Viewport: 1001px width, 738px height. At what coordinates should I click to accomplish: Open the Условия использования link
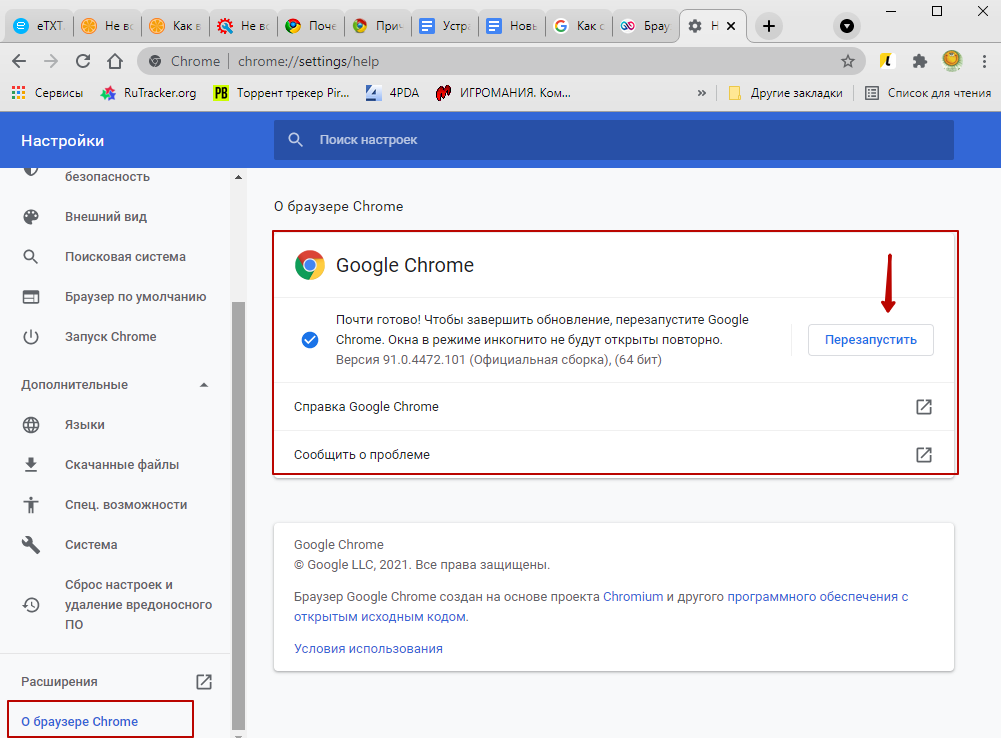(x=368, y=649)
